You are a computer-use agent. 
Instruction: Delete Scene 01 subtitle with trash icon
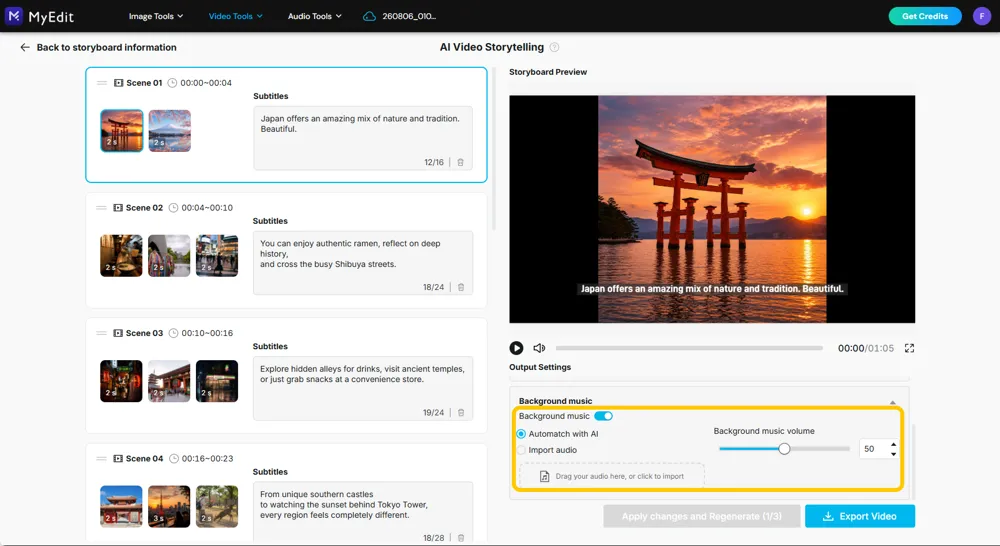click(460, 163)
